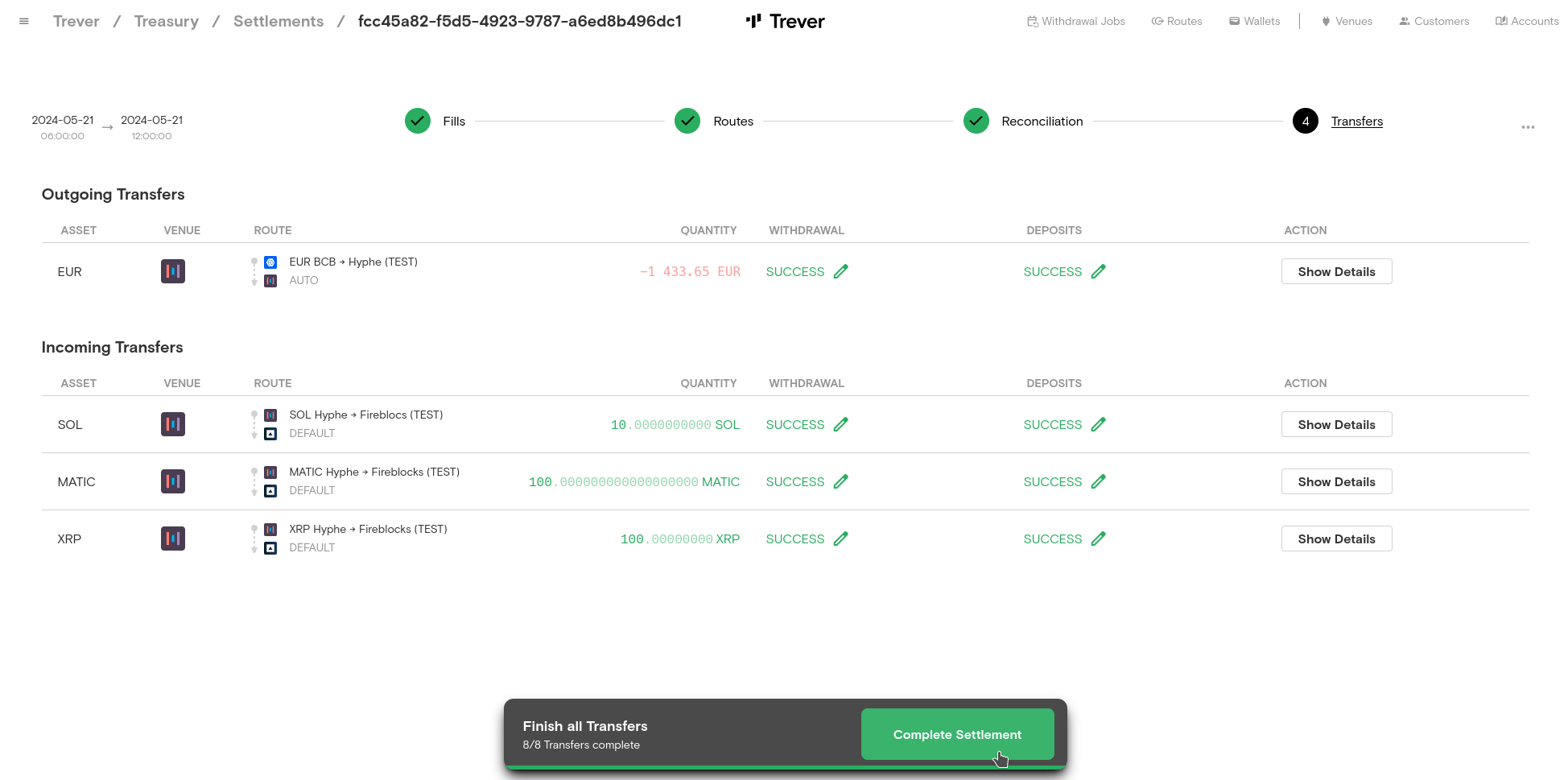Edit SOL withdrawal status pencil icon

point(841,425)
